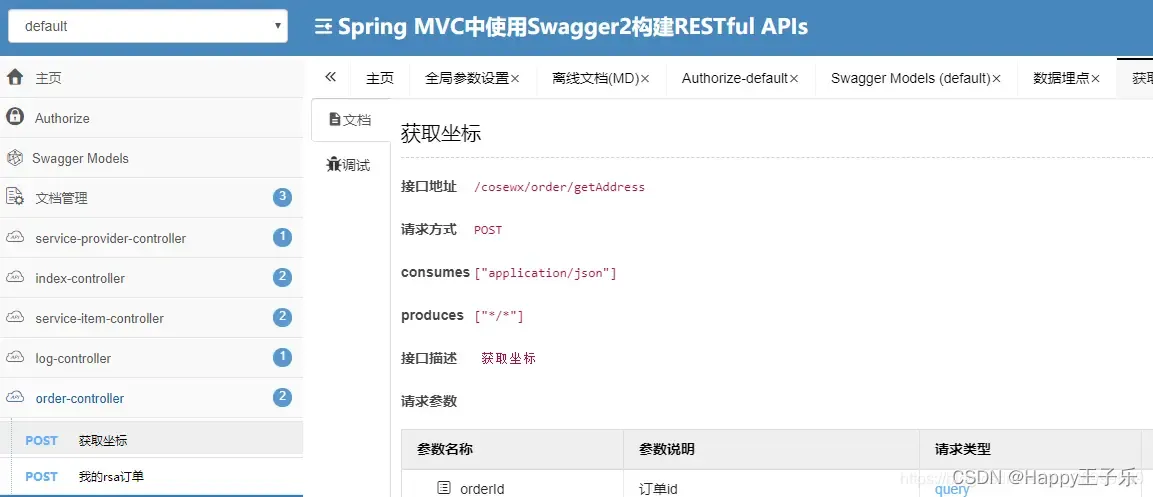Screen dimensions: 1153x497
Task: Click the document icon on the 文档 tab
Action: [x=335, y=119]
